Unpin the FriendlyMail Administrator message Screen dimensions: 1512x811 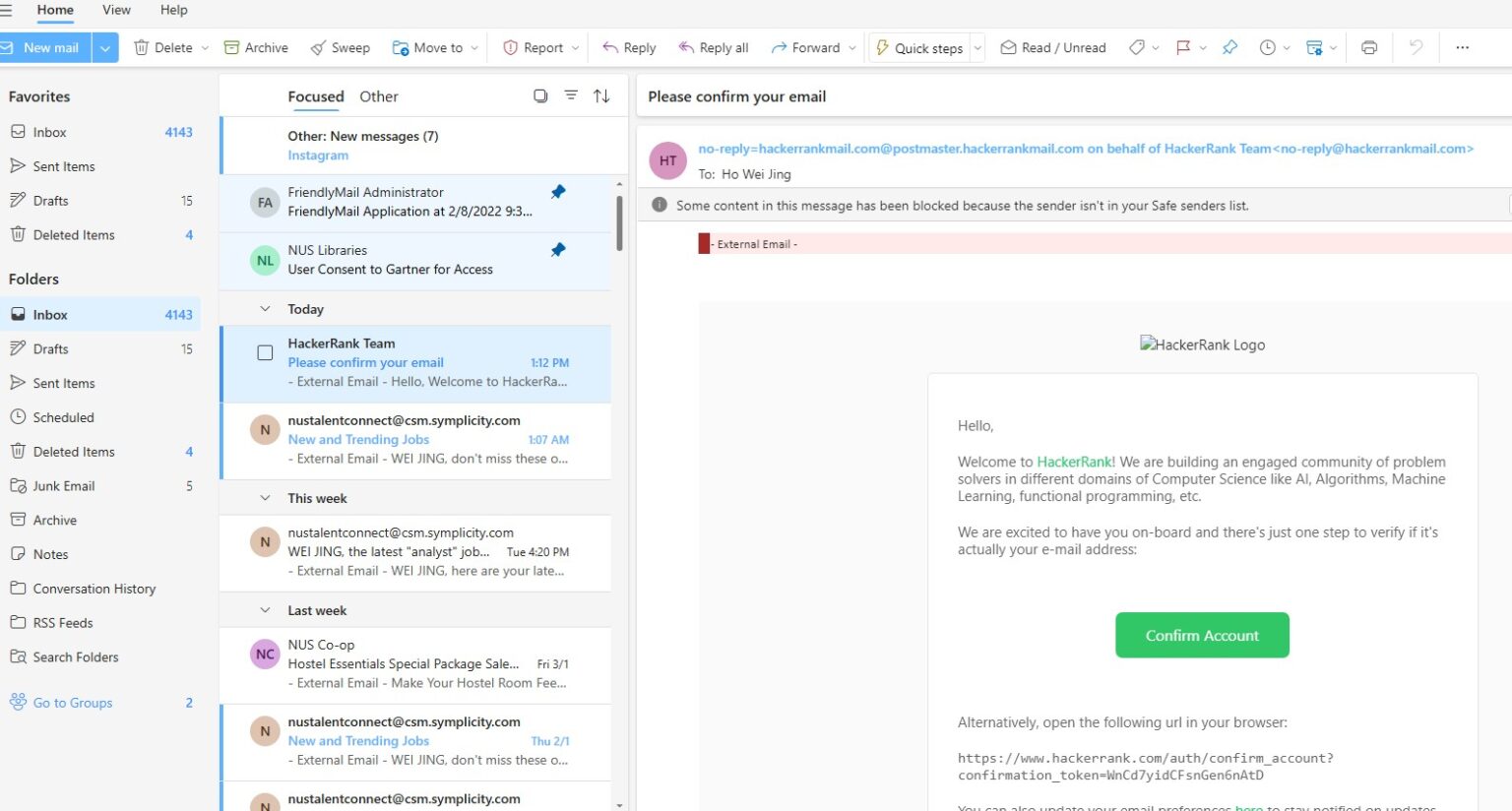[x=558, y=192]
